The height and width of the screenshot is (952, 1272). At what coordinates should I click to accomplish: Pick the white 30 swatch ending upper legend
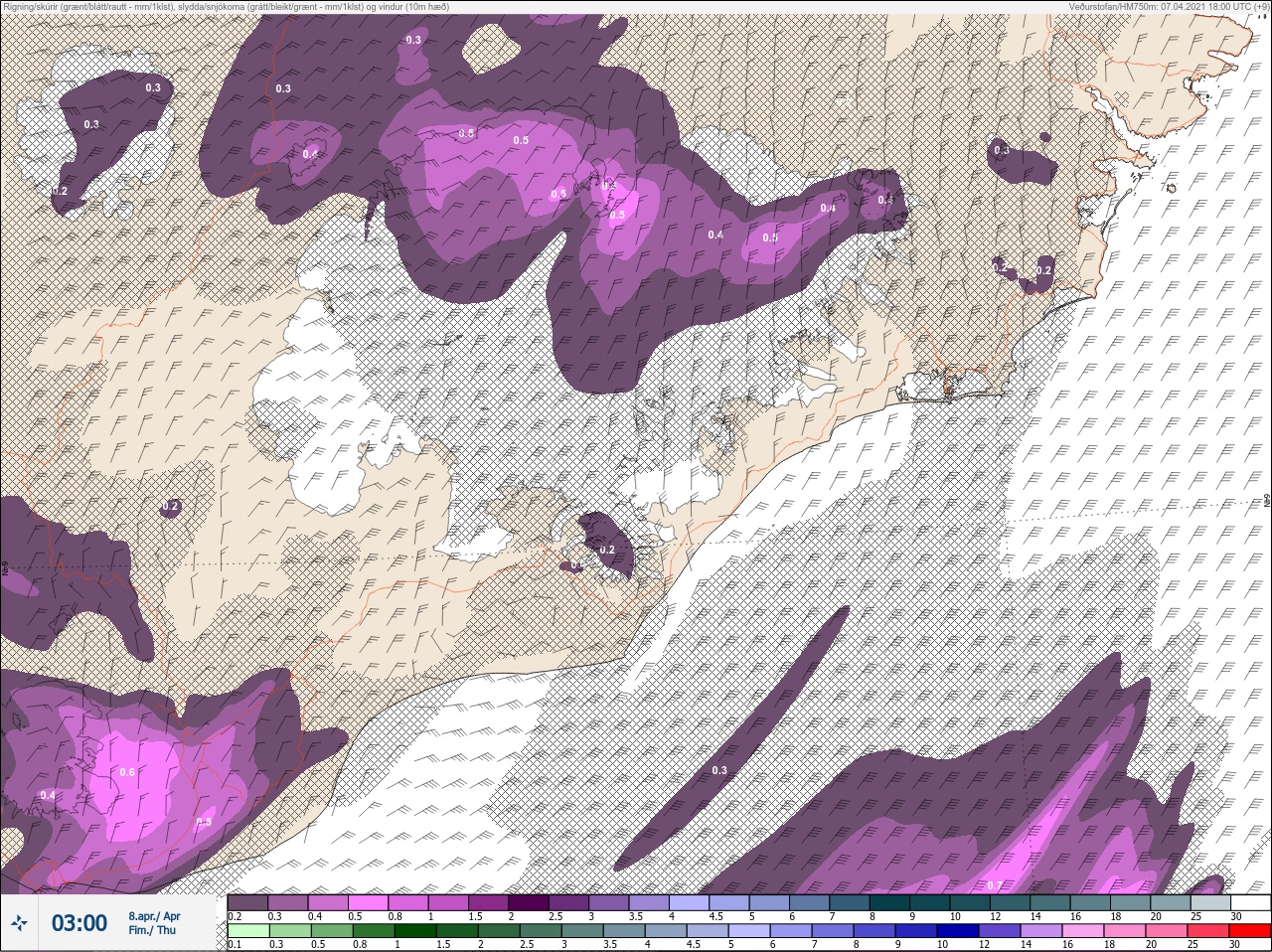click(1251, 902)
